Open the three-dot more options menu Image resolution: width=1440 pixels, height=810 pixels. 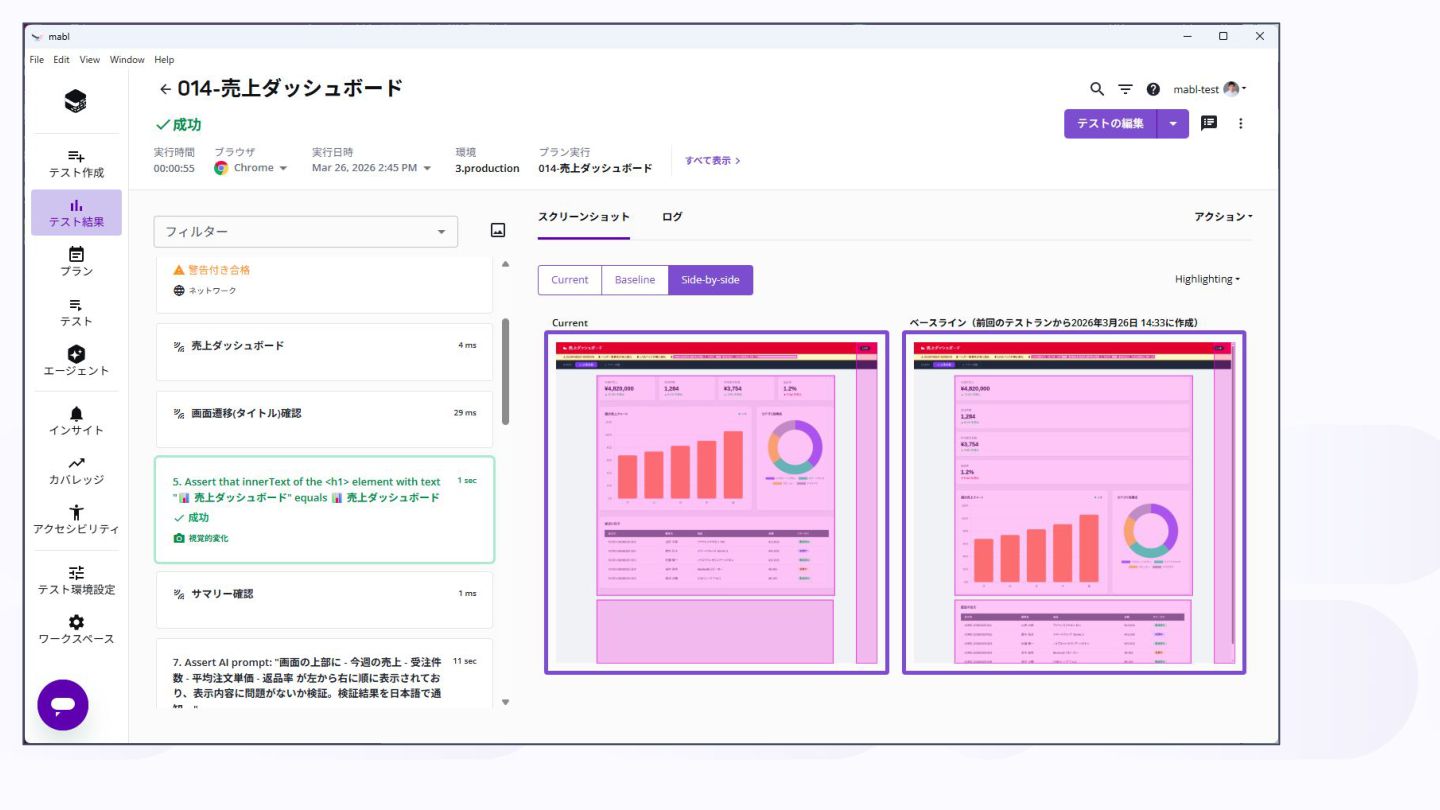coord(1241,123)
